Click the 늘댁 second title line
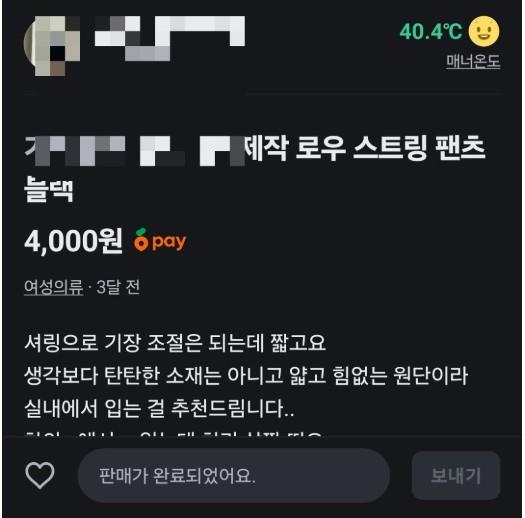 point(49,190)
